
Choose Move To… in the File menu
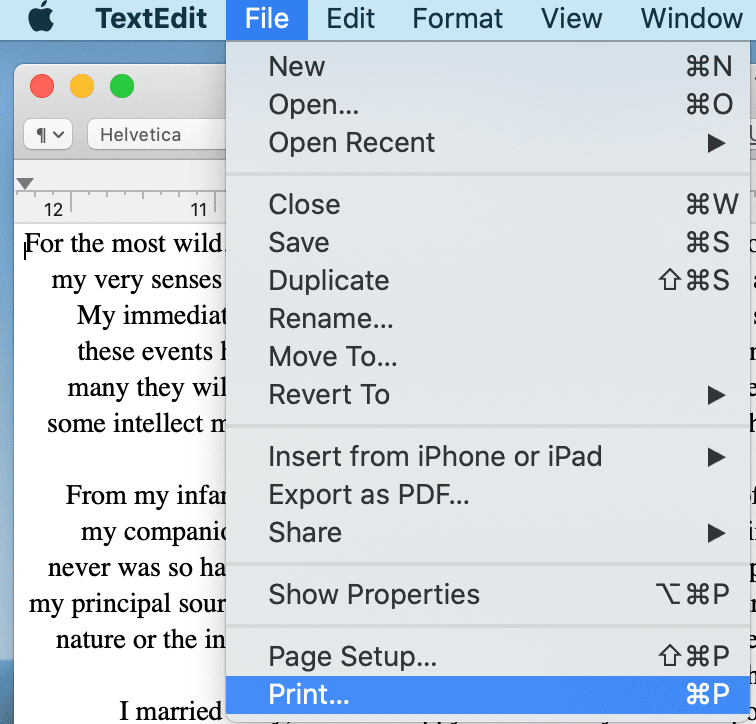pyautogui.click(x=487, y=357)
